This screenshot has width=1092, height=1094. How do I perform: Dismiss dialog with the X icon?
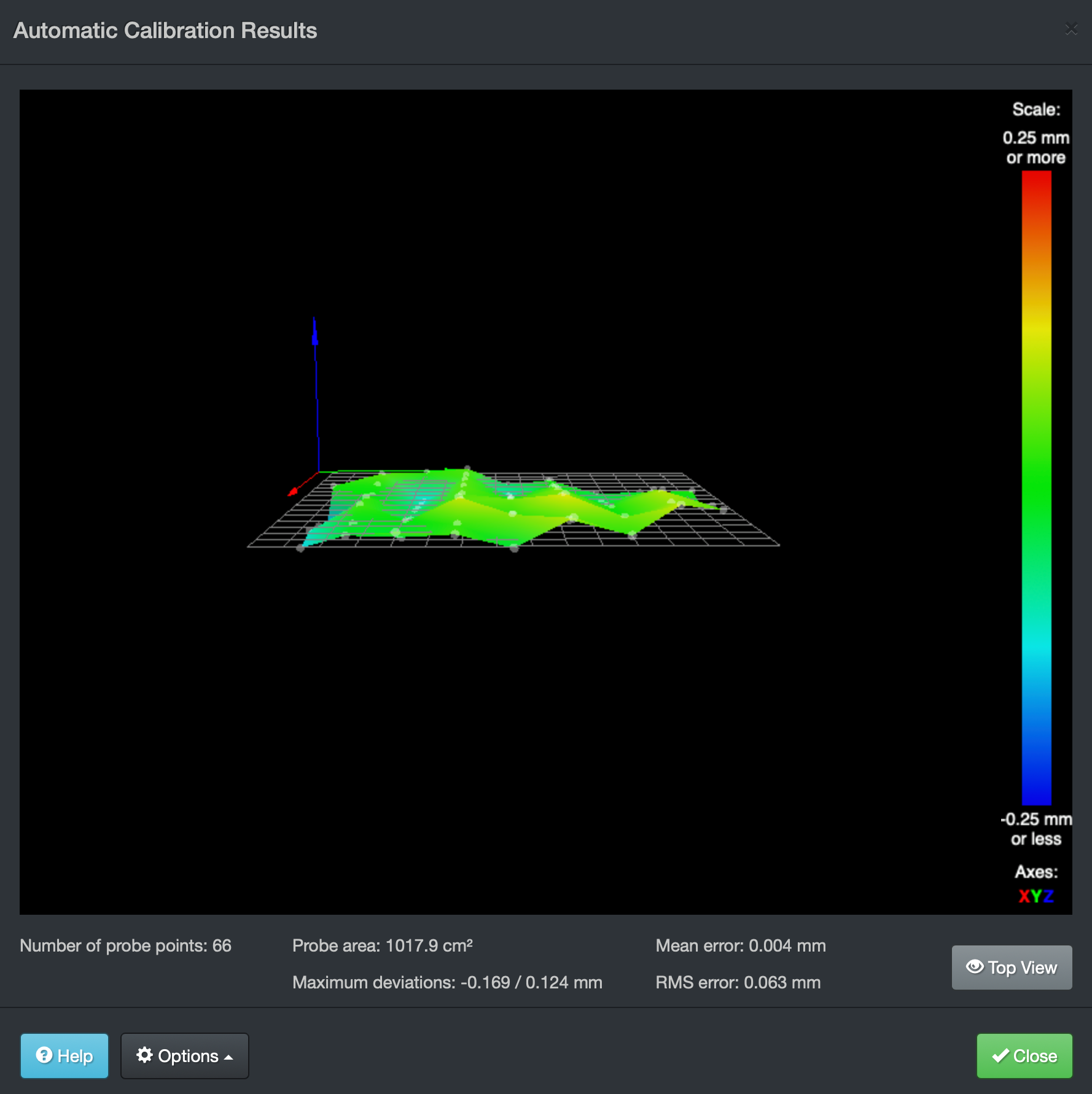tap(1071, 29)
